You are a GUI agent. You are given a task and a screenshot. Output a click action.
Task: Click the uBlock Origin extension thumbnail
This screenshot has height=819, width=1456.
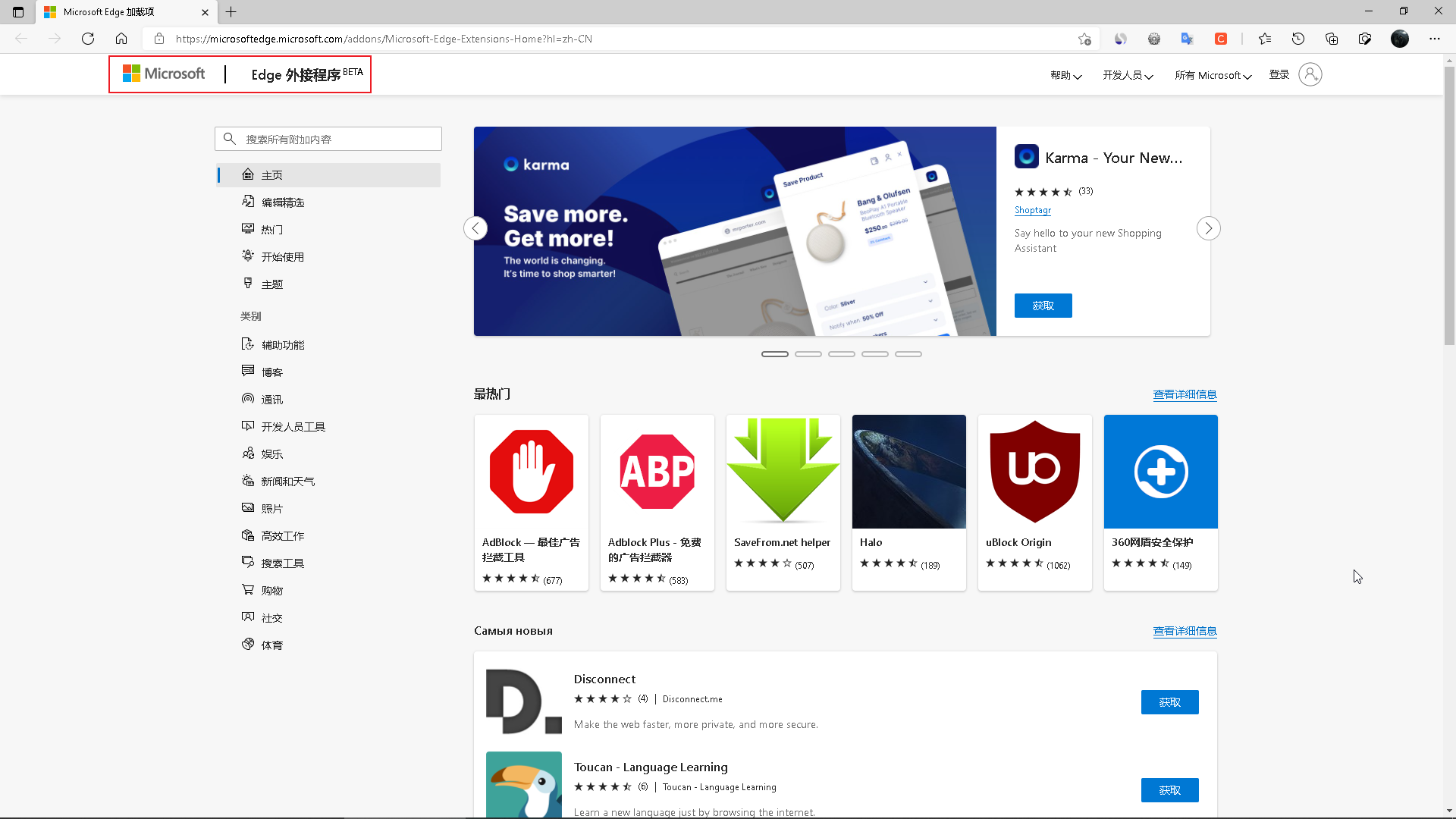(1034, 472)
